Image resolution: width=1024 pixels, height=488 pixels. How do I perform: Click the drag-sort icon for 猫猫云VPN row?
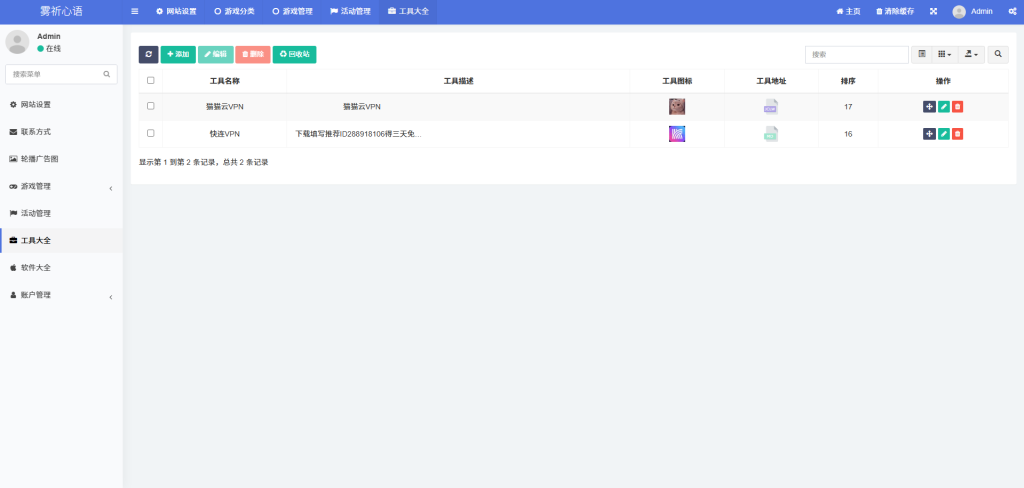[x=929, y=106]
